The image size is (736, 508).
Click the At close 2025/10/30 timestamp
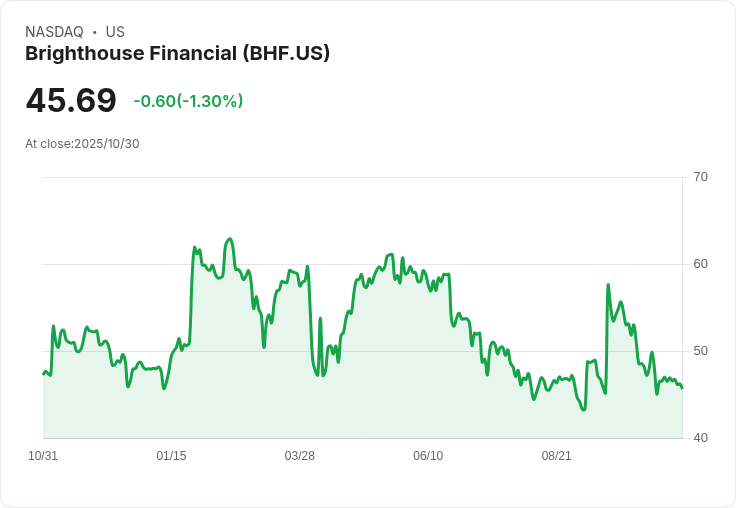point(82,143)
